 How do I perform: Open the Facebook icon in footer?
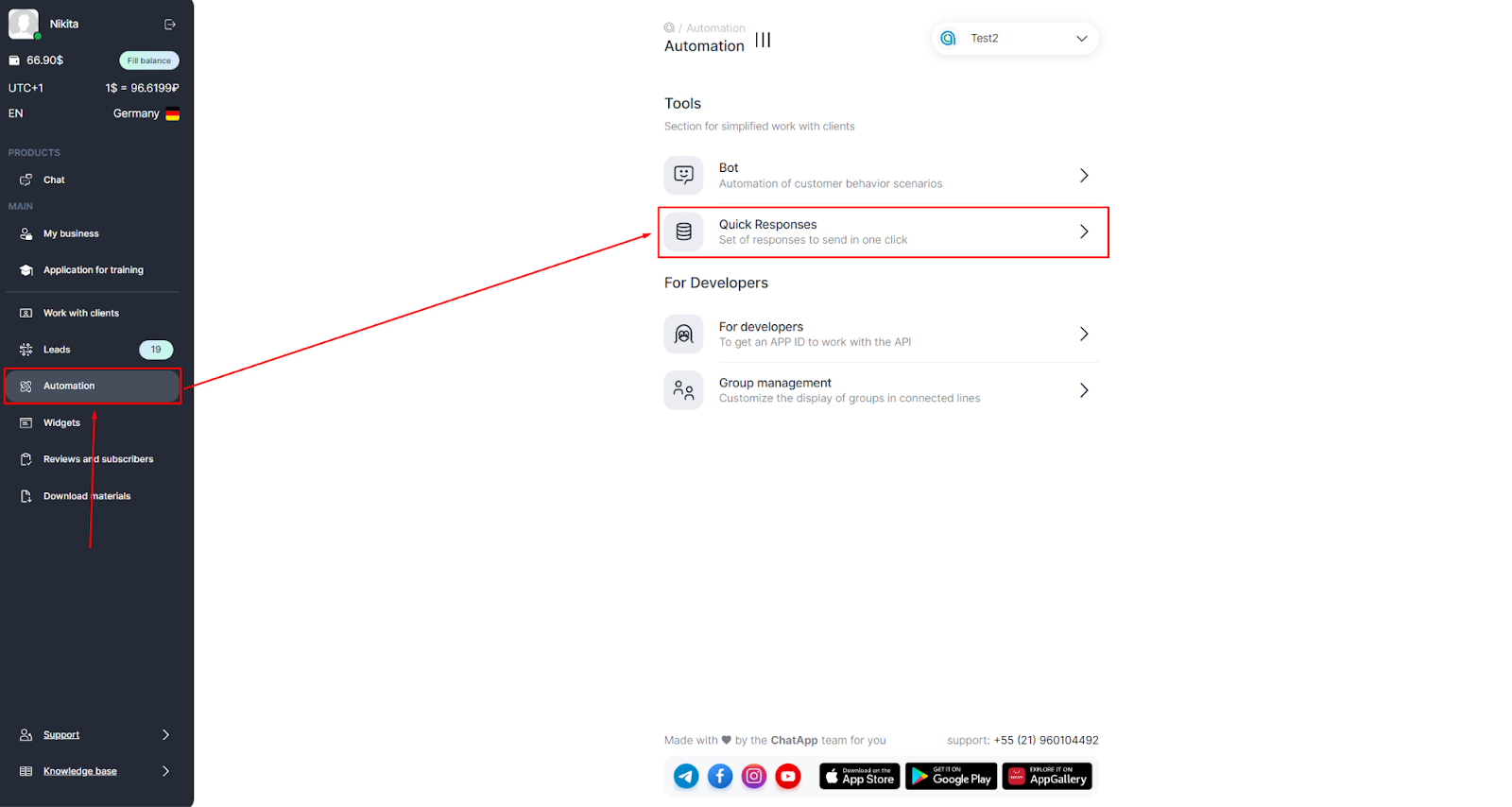pyautogui.click(x=720, y=777)
